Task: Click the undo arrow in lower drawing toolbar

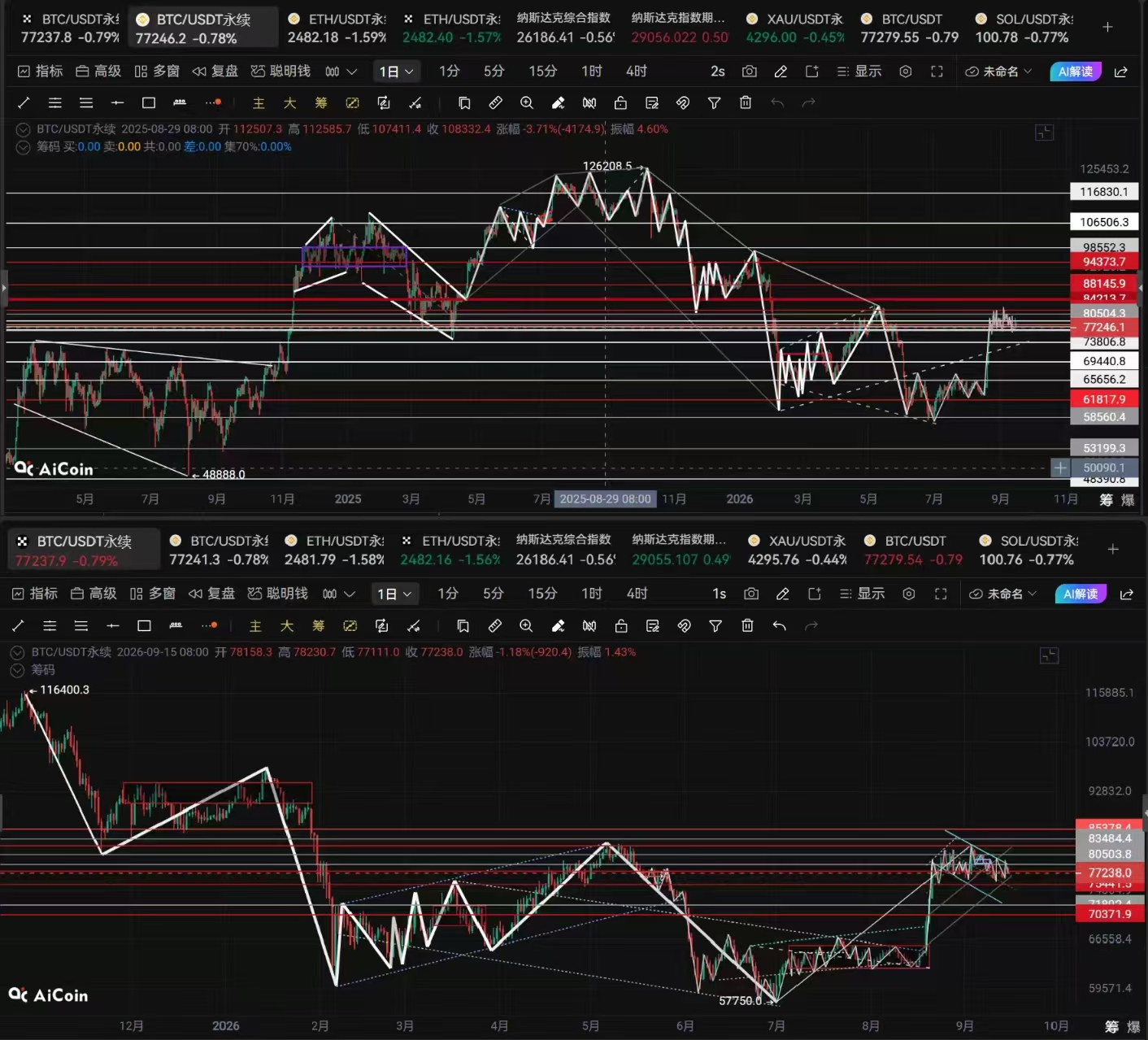Action: point(779,625)
